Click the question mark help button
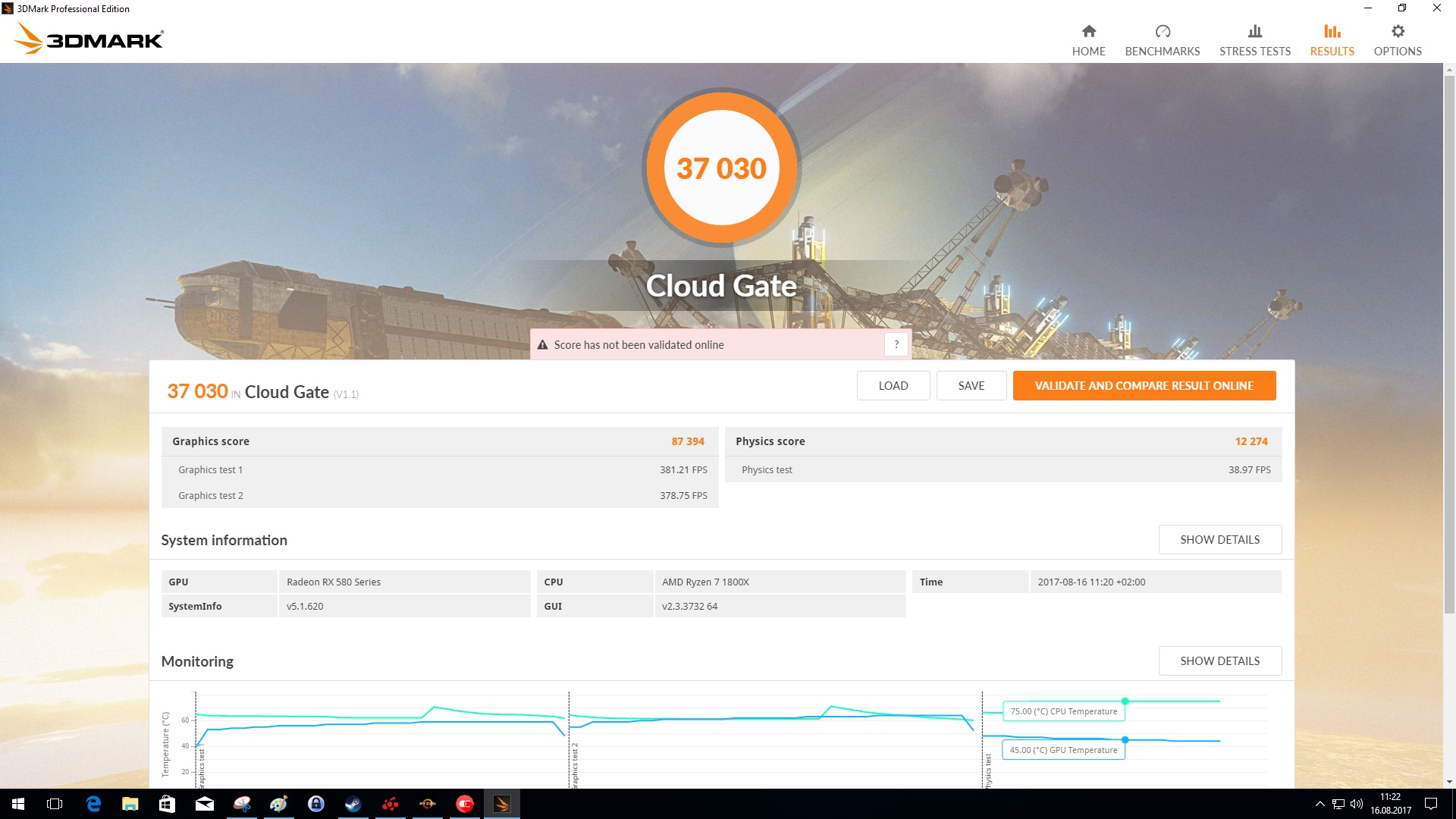This screenshot has height=819, width=1456. (x=896, y=344)
